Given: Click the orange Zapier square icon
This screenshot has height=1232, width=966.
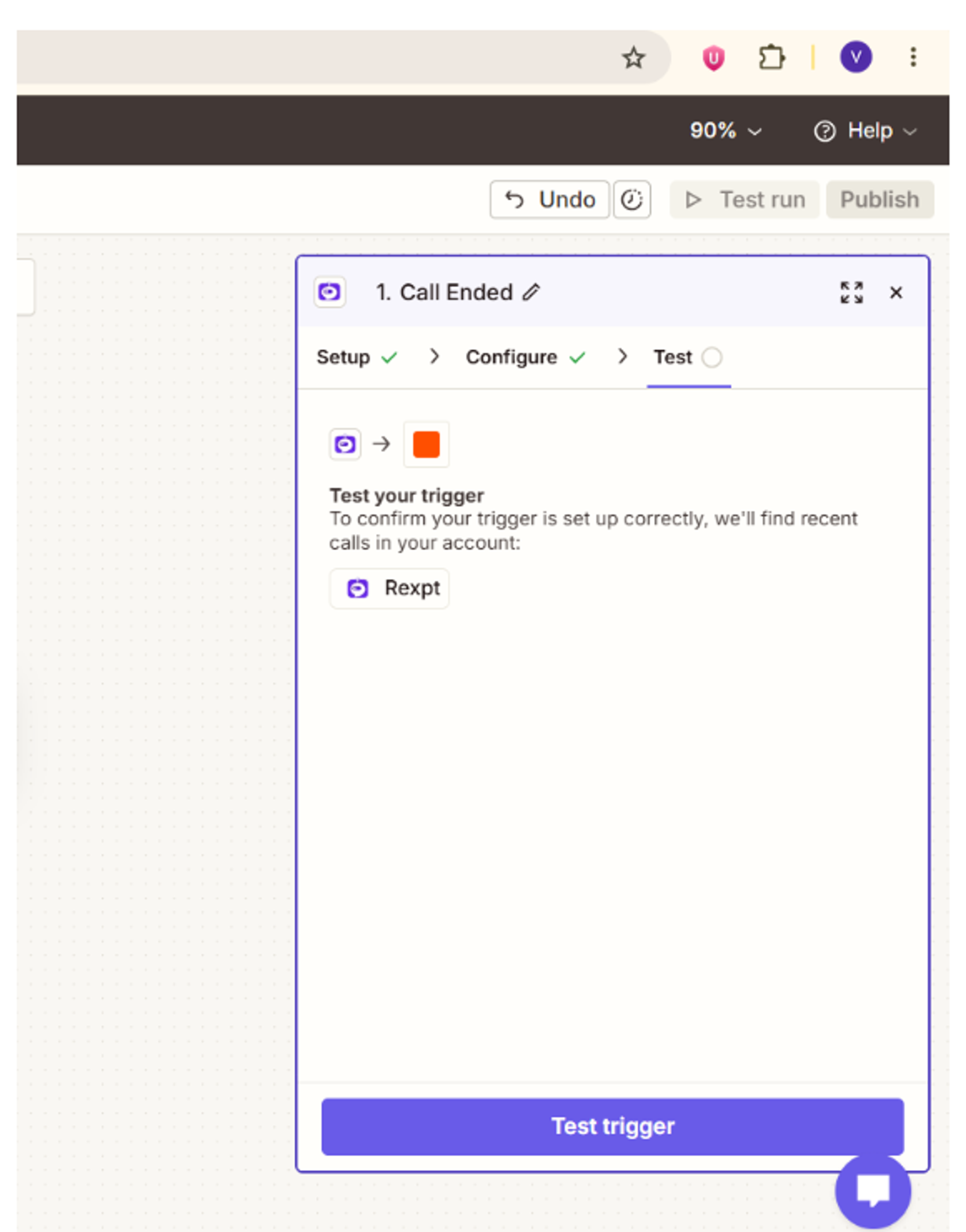Looking at the screenshot, I should (426, 444).
